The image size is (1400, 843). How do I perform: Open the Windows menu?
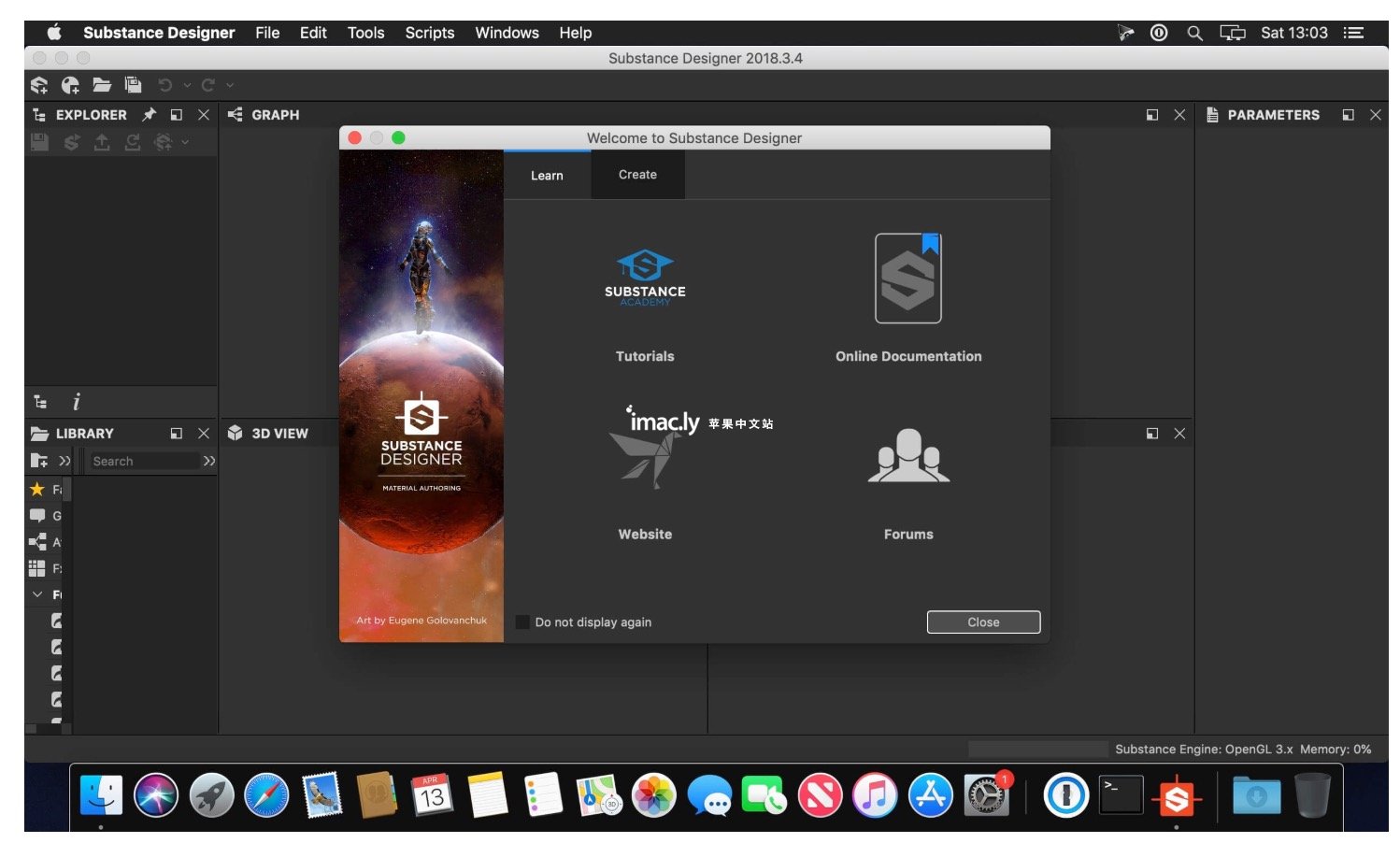tap(507, 33)
